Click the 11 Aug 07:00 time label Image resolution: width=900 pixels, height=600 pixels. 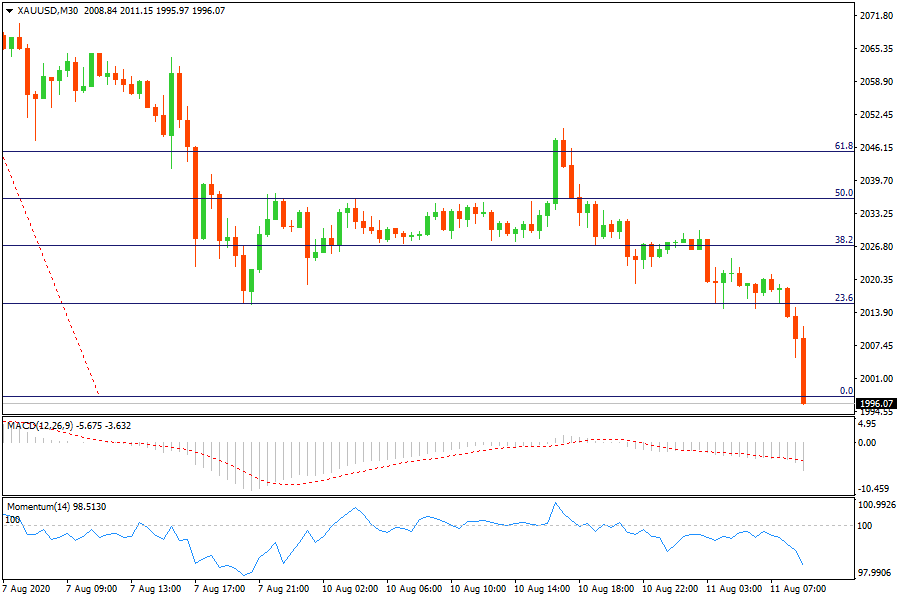click(798, 589)
